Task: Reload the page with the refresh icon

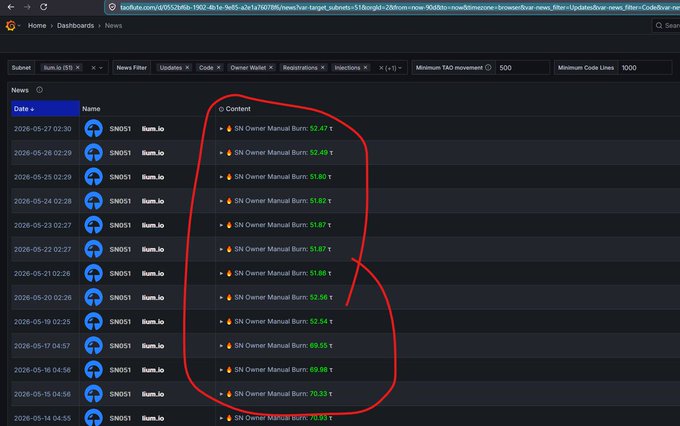Action: [x=43, y=7]
